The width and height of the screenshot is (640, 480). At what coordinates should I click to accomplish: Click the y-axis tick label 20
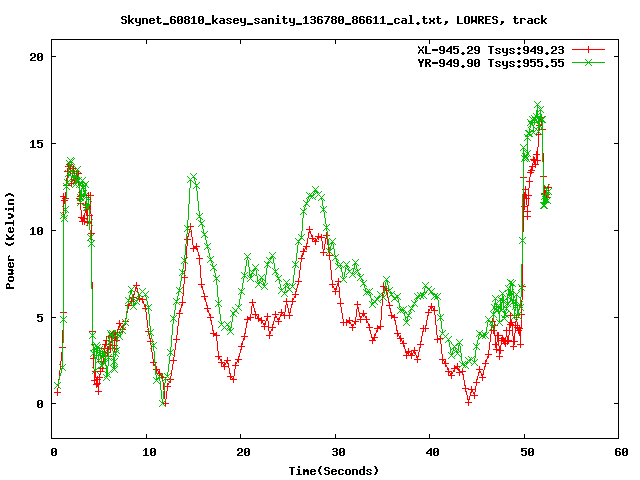click(36, 57)
